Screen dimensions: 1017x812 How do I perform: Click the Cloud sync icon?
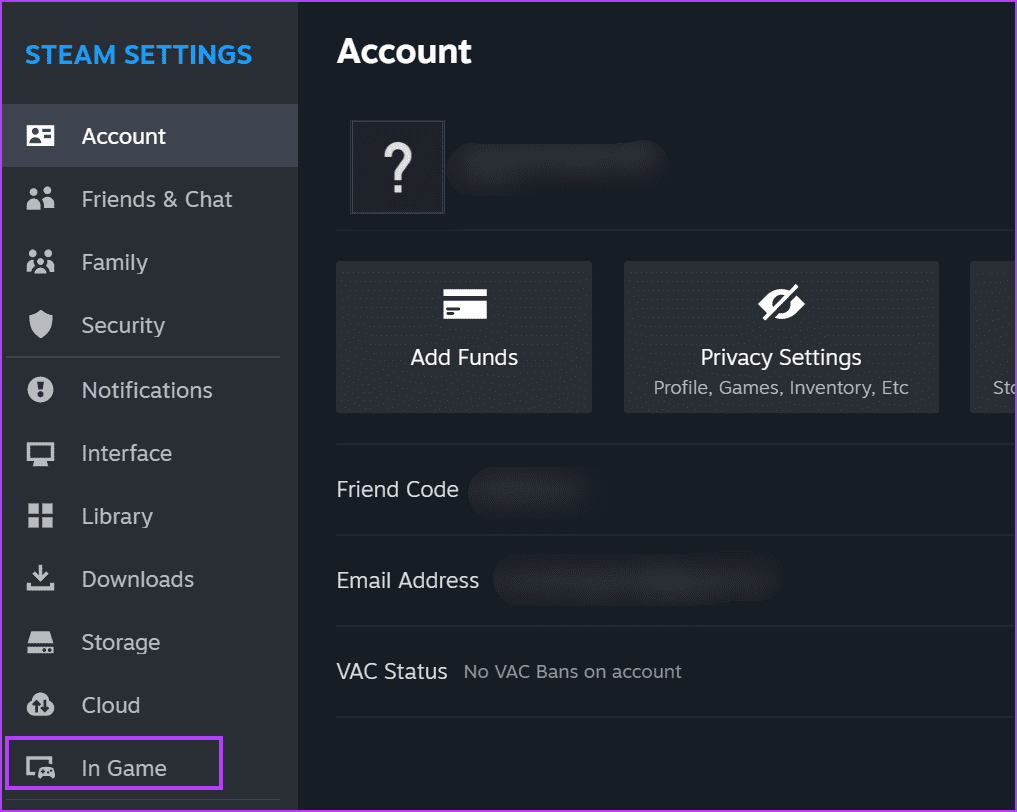(40, 704)
